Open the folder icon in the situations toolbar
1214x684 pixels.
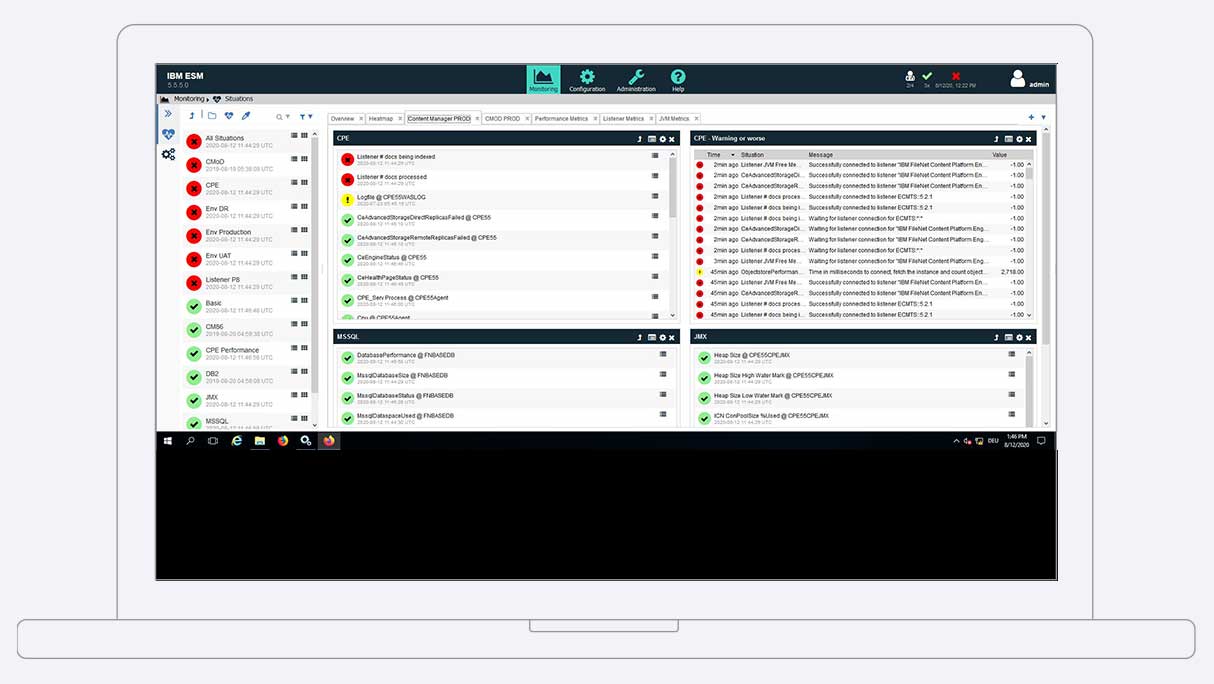[x=212, y=115]
